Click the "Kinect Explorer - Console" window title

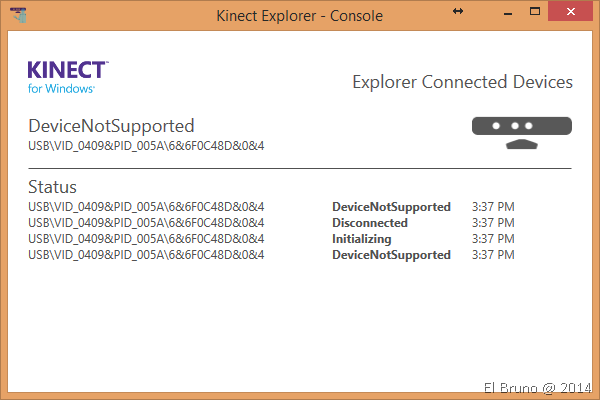[299, 13]
